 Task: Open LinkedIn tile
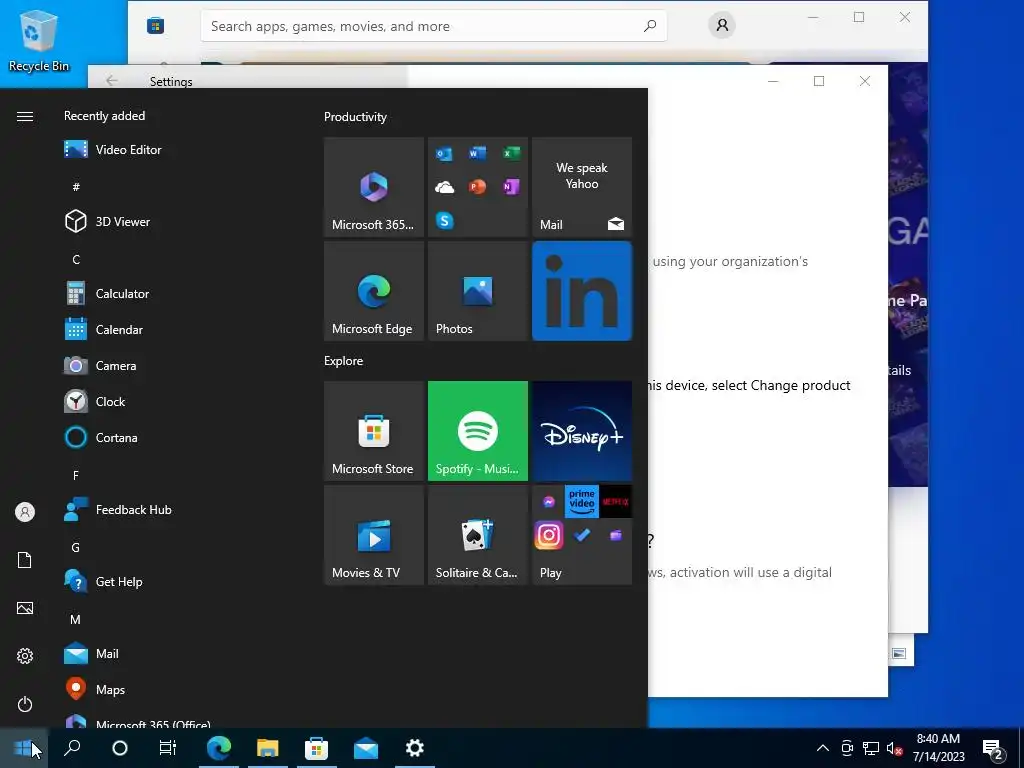click(582, 291)
